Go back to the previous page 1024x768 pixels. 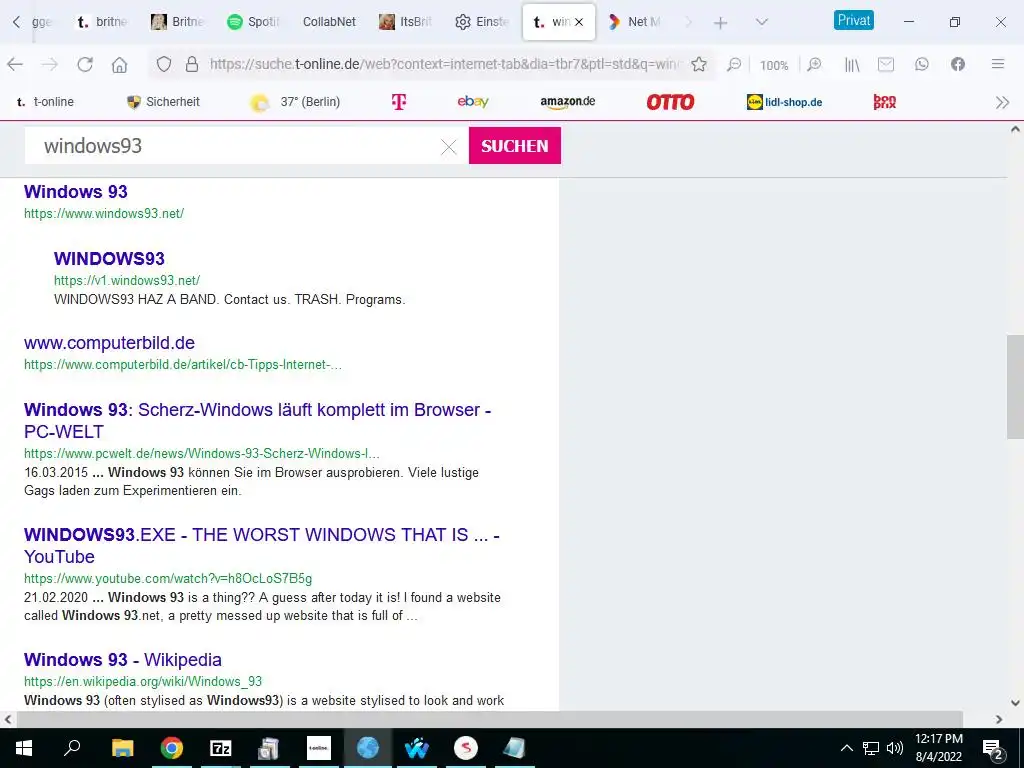pos(15,64)
